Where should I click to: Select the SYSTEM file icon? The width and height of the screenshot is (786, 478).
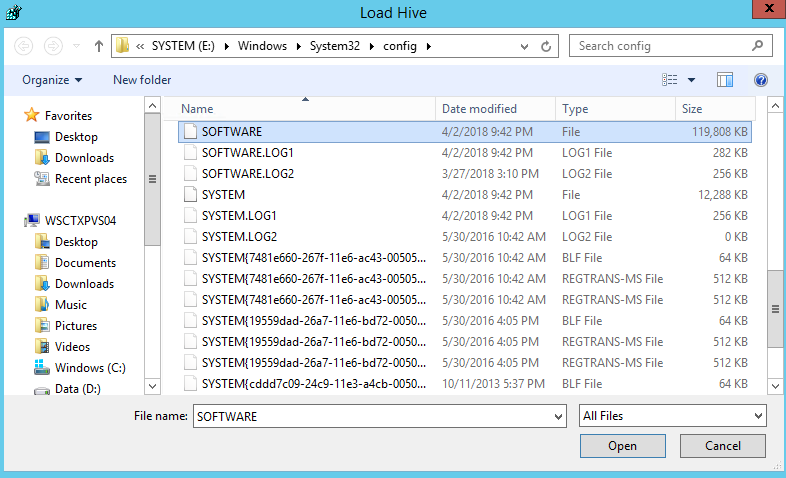tap(190, 195)
